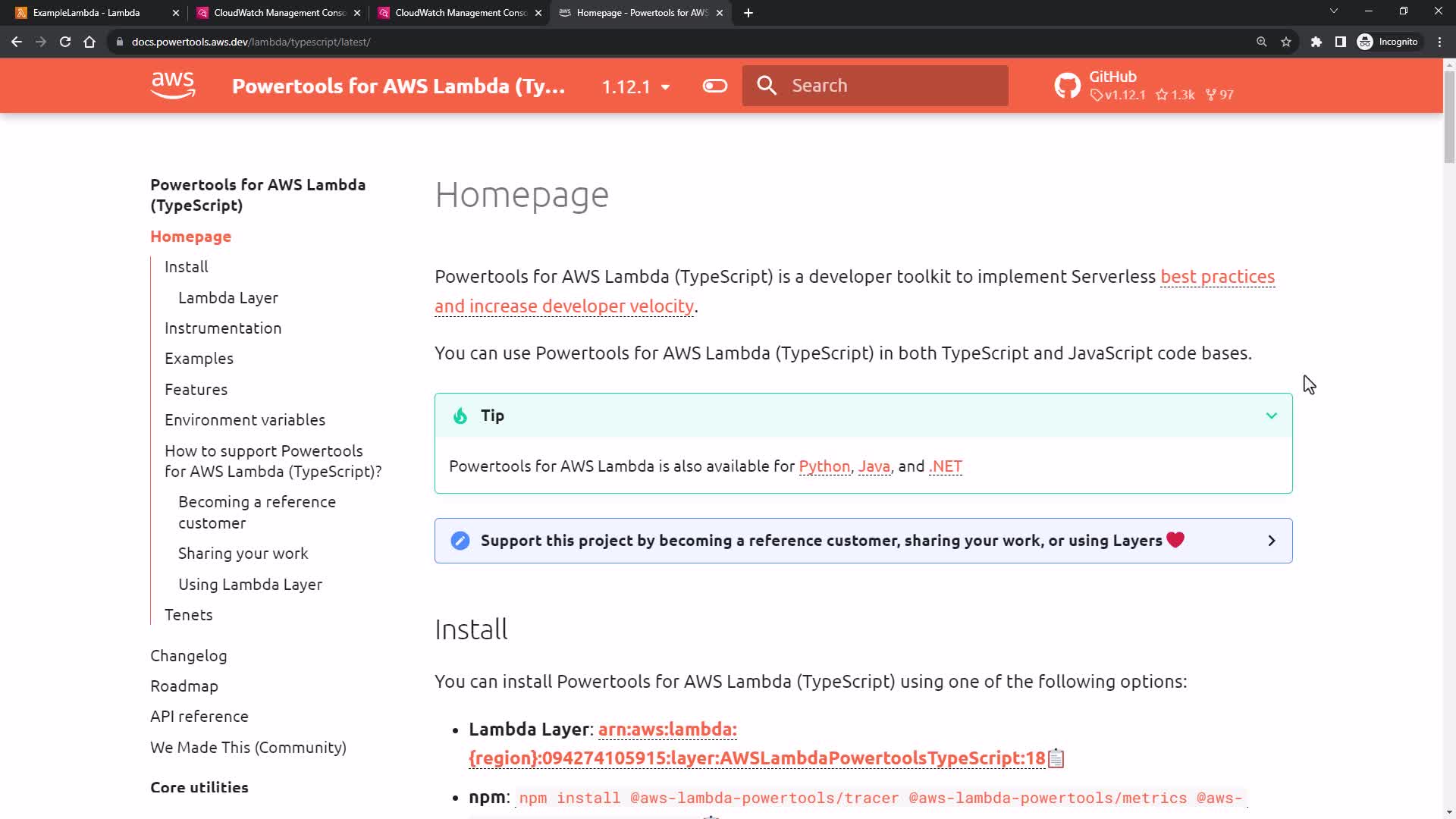
Task: Toggle the dark/light color scheme switch
Action: tap(714, 86)
